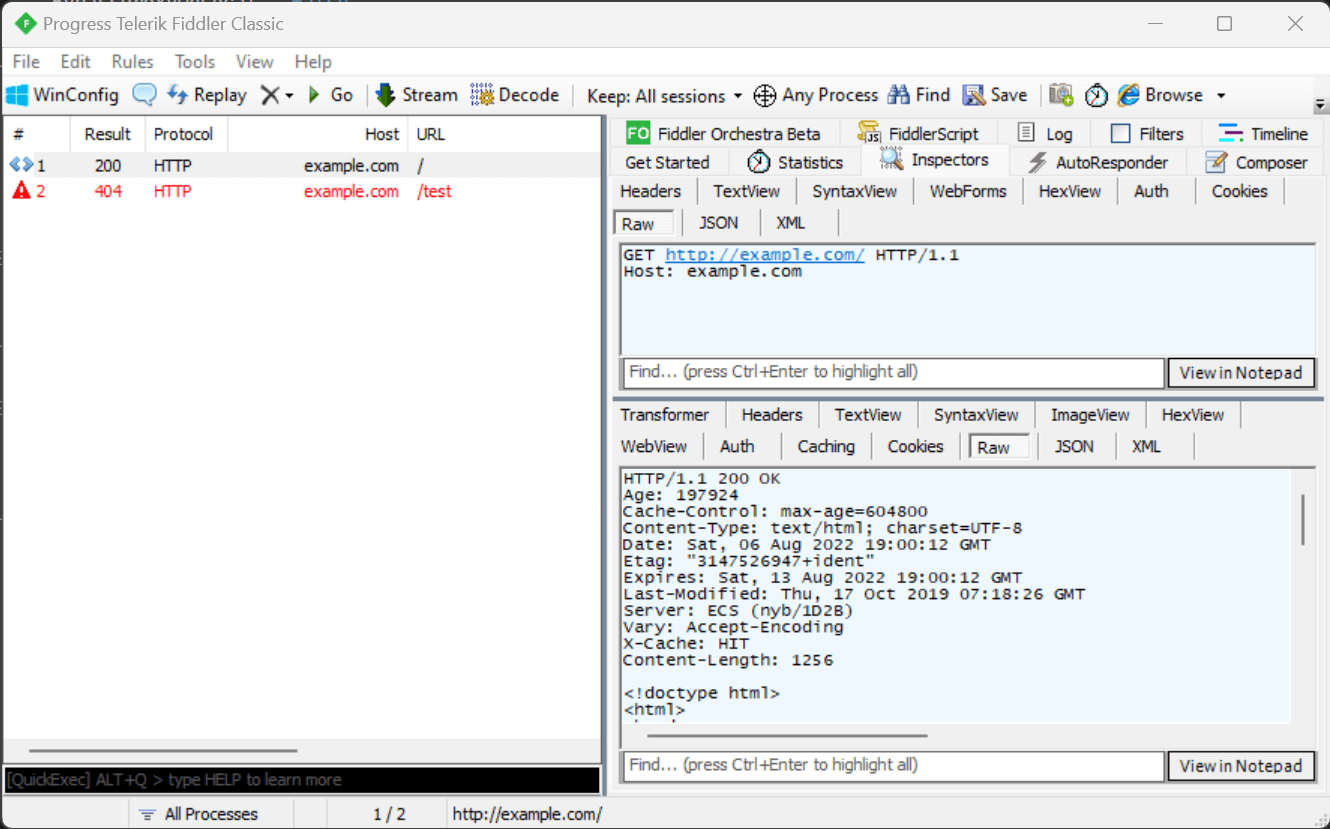Expand Keep: All sessions dropdown
Image resolution: width=1330 pixels, height=829 pixels.
[x=665, y=96]
